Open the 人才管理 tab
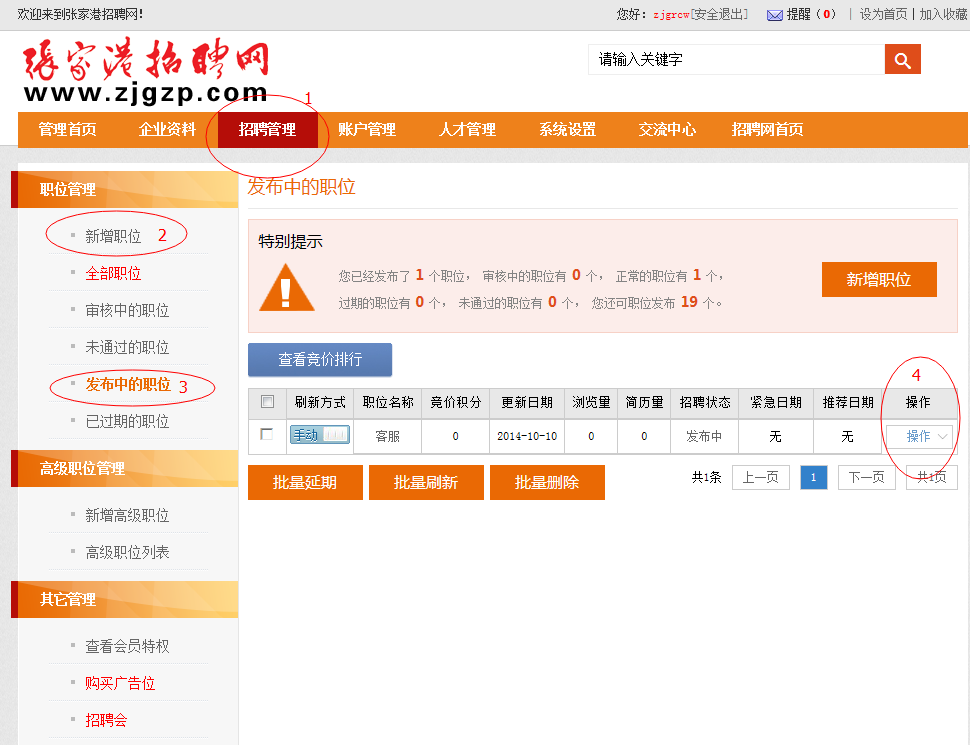This screenshot has width=970, height=745. point(467,130)
